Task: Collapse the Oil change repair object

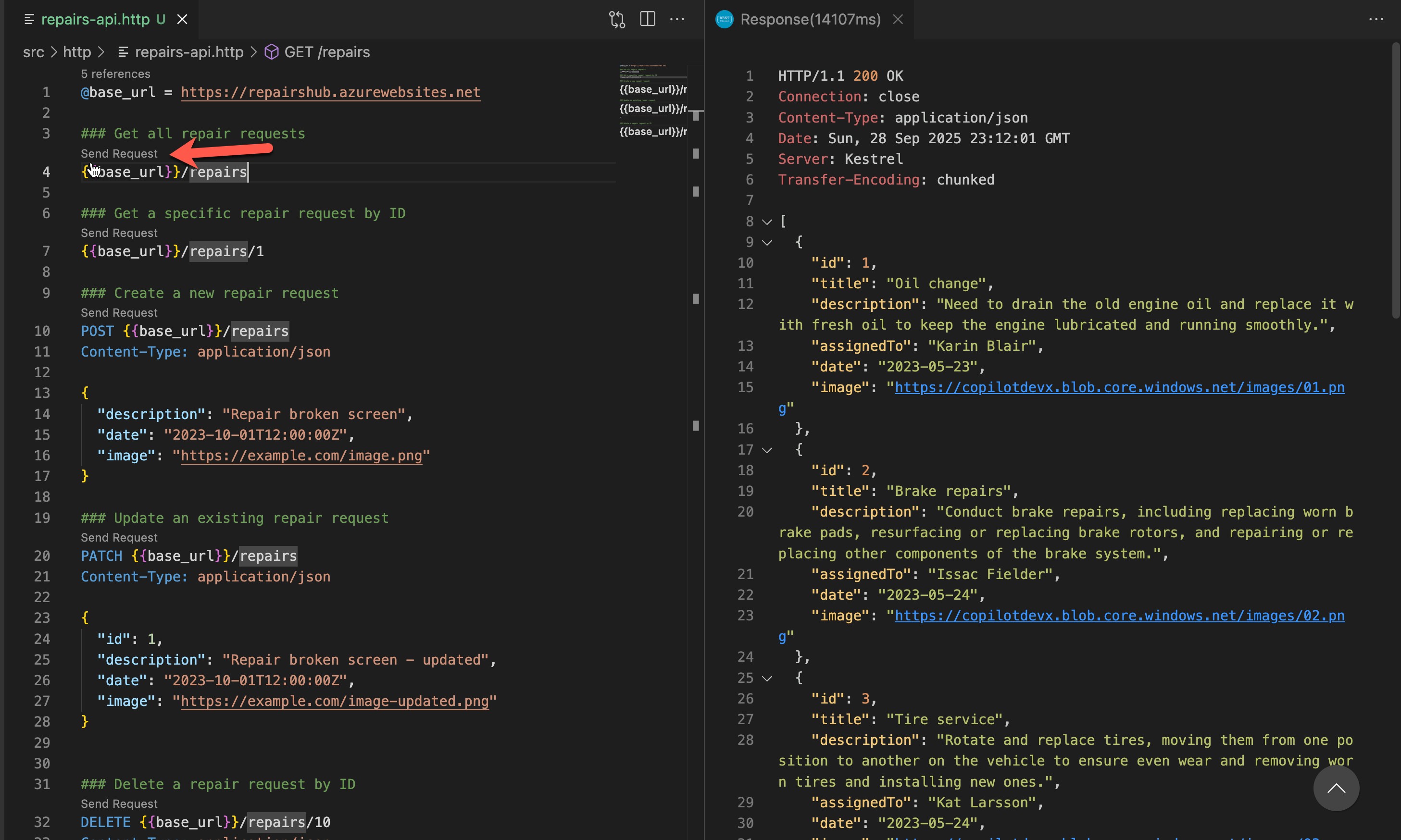Action: [766, 242]
